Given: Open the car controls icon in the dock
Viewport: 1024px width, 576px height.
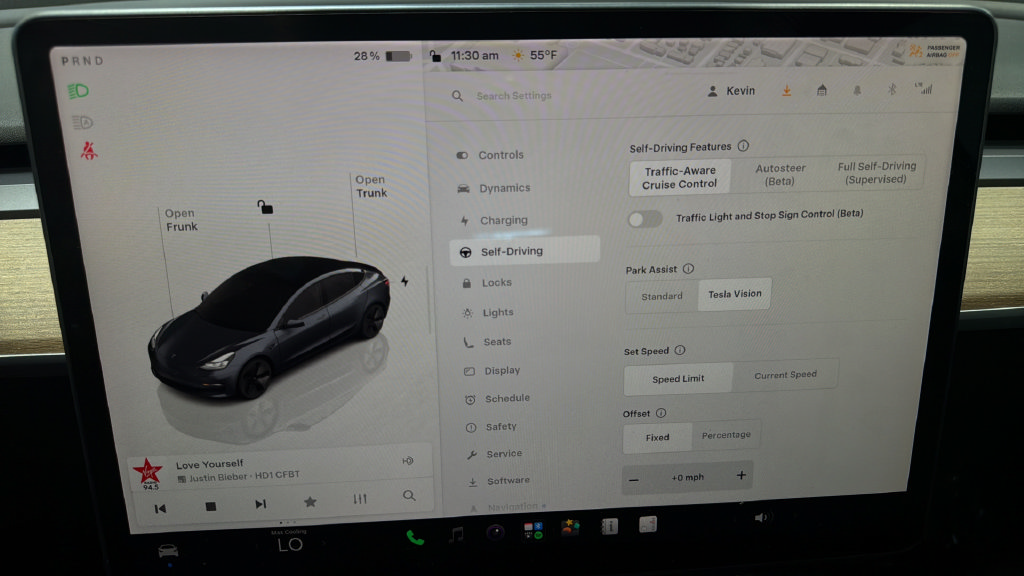Looking at the screenshot, I should pos(168,551).
